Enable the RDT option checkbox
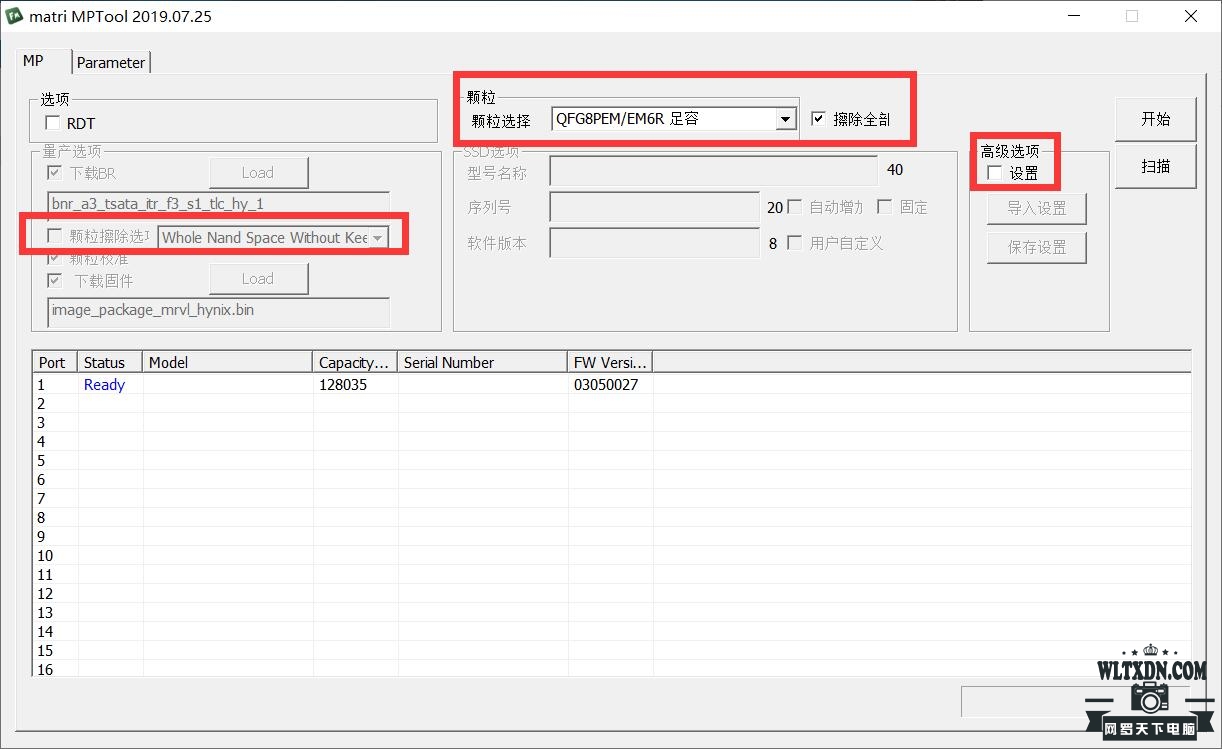The height and width of the screenshot is (749, 1222). coord(53,123)
